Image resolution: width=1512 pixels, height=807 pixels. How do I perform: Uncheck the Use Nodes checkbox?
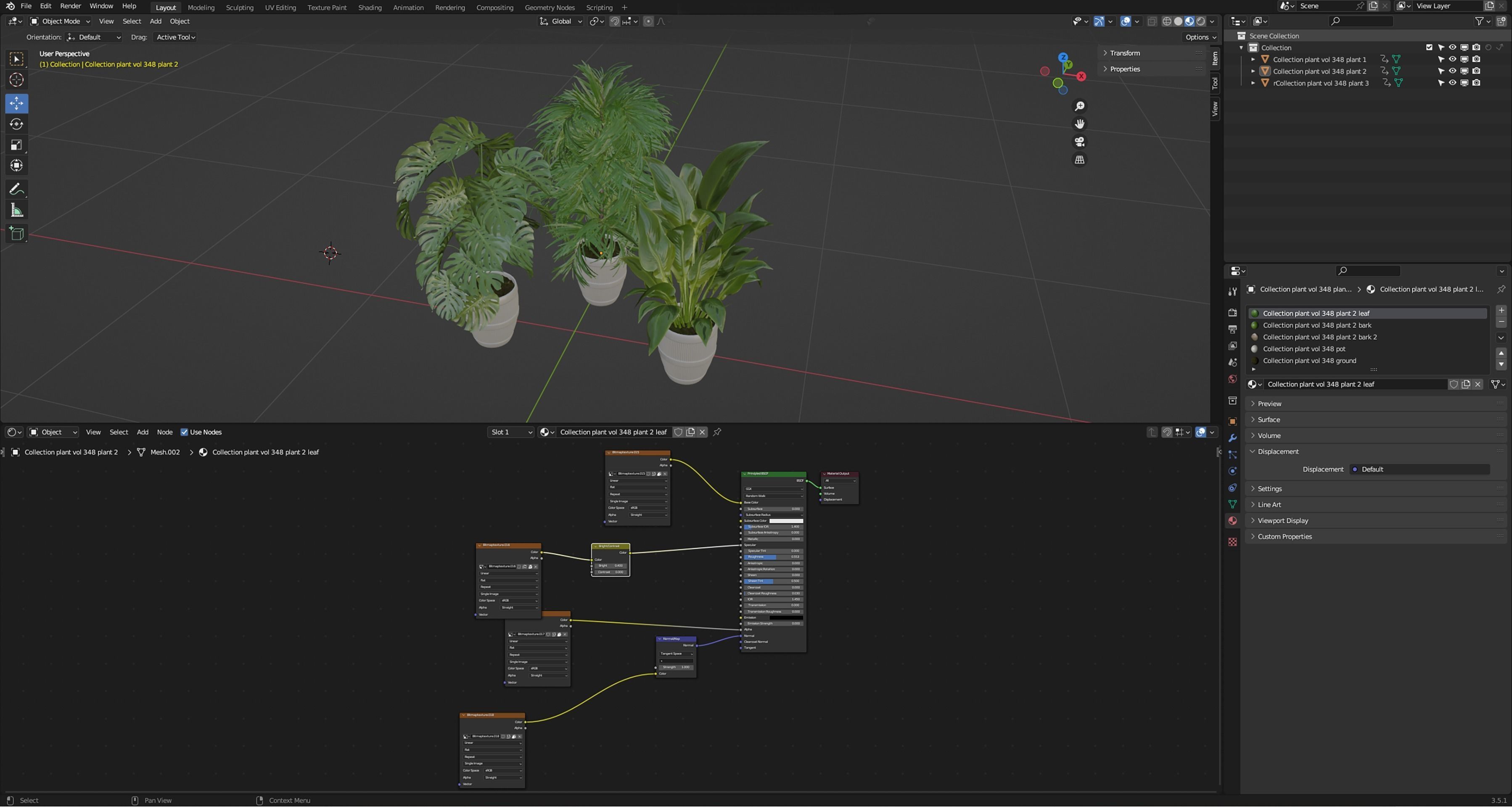click(184, 433)
